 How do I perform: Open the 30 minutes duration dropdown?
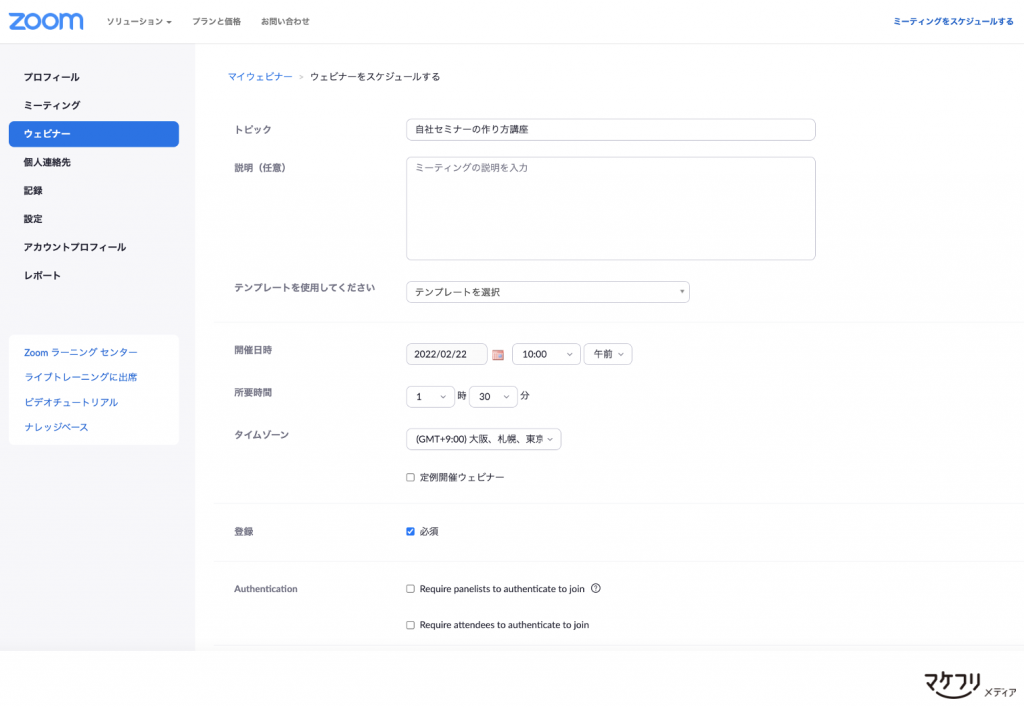[493, 397]
